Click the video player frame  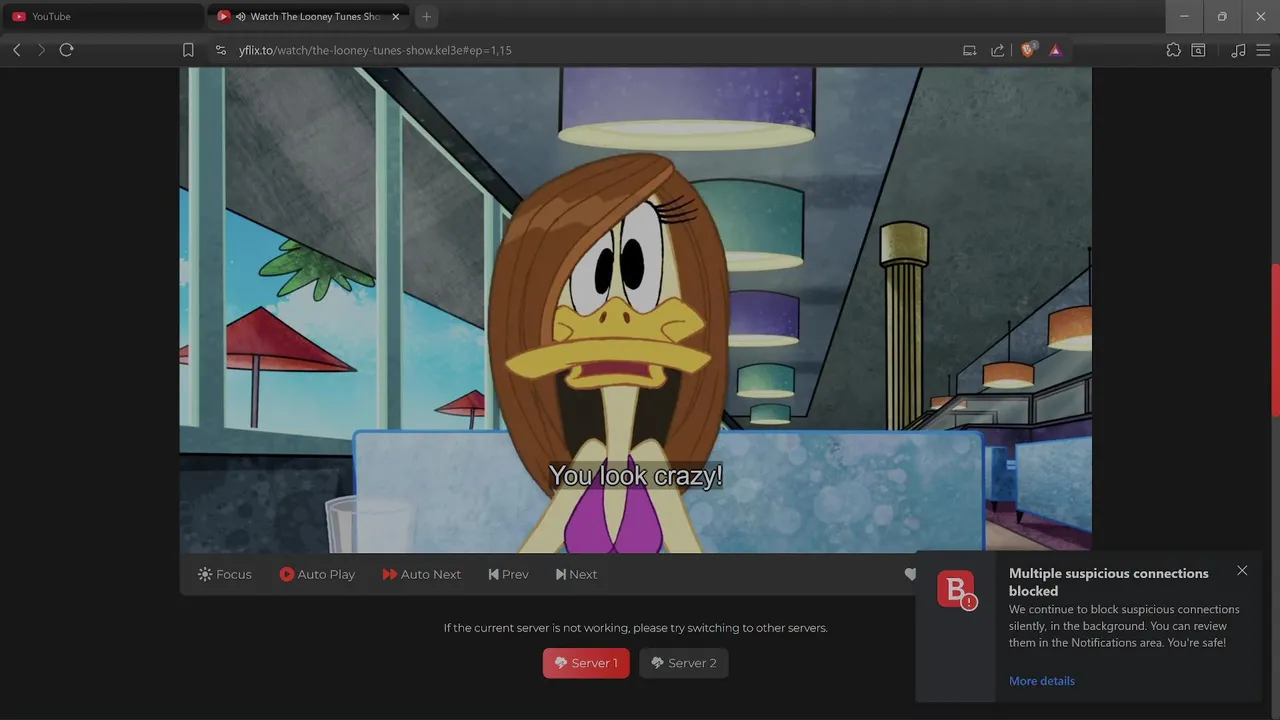click(x=635, y=310)
